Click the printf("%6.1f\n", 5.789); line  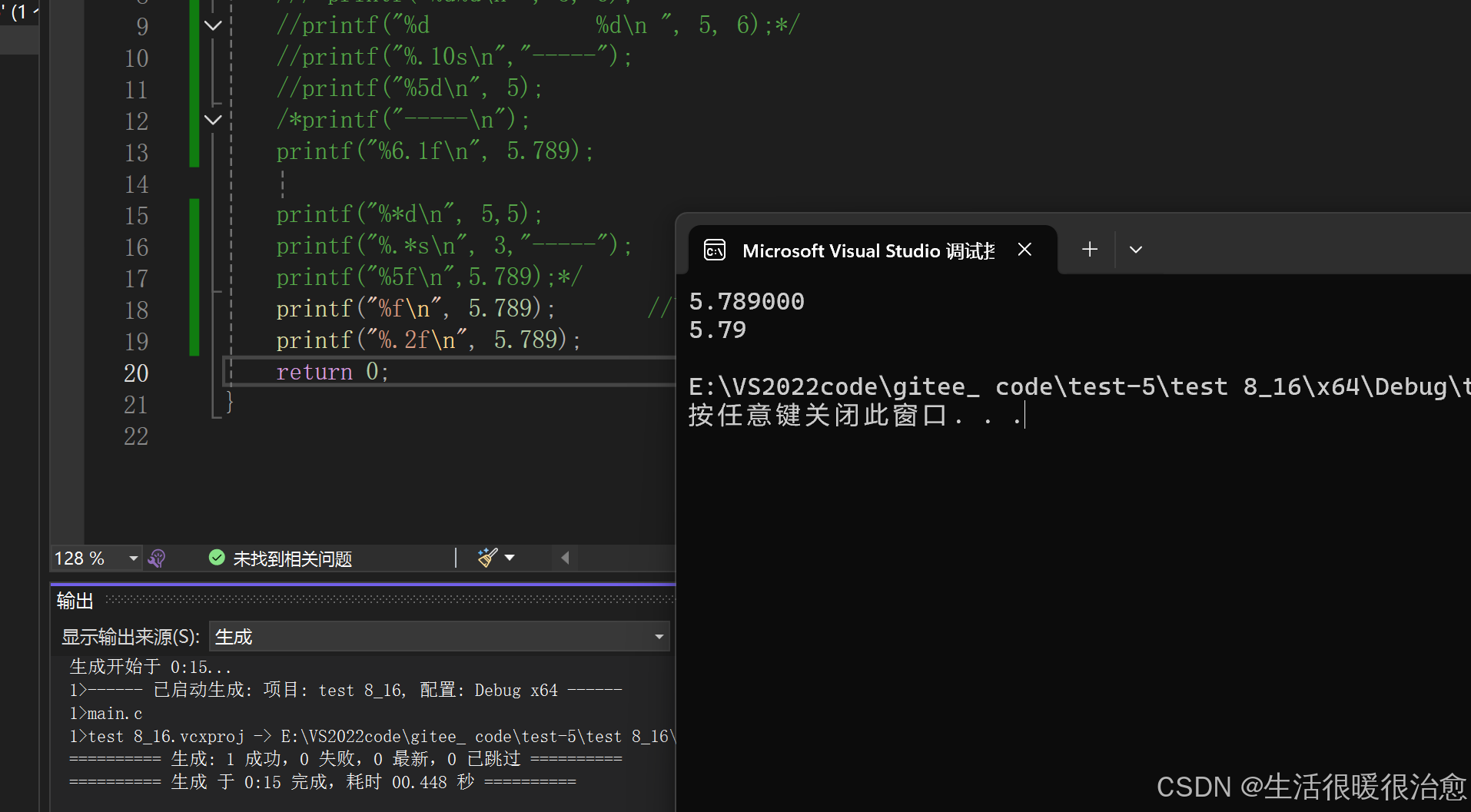[x=434, y=151]
